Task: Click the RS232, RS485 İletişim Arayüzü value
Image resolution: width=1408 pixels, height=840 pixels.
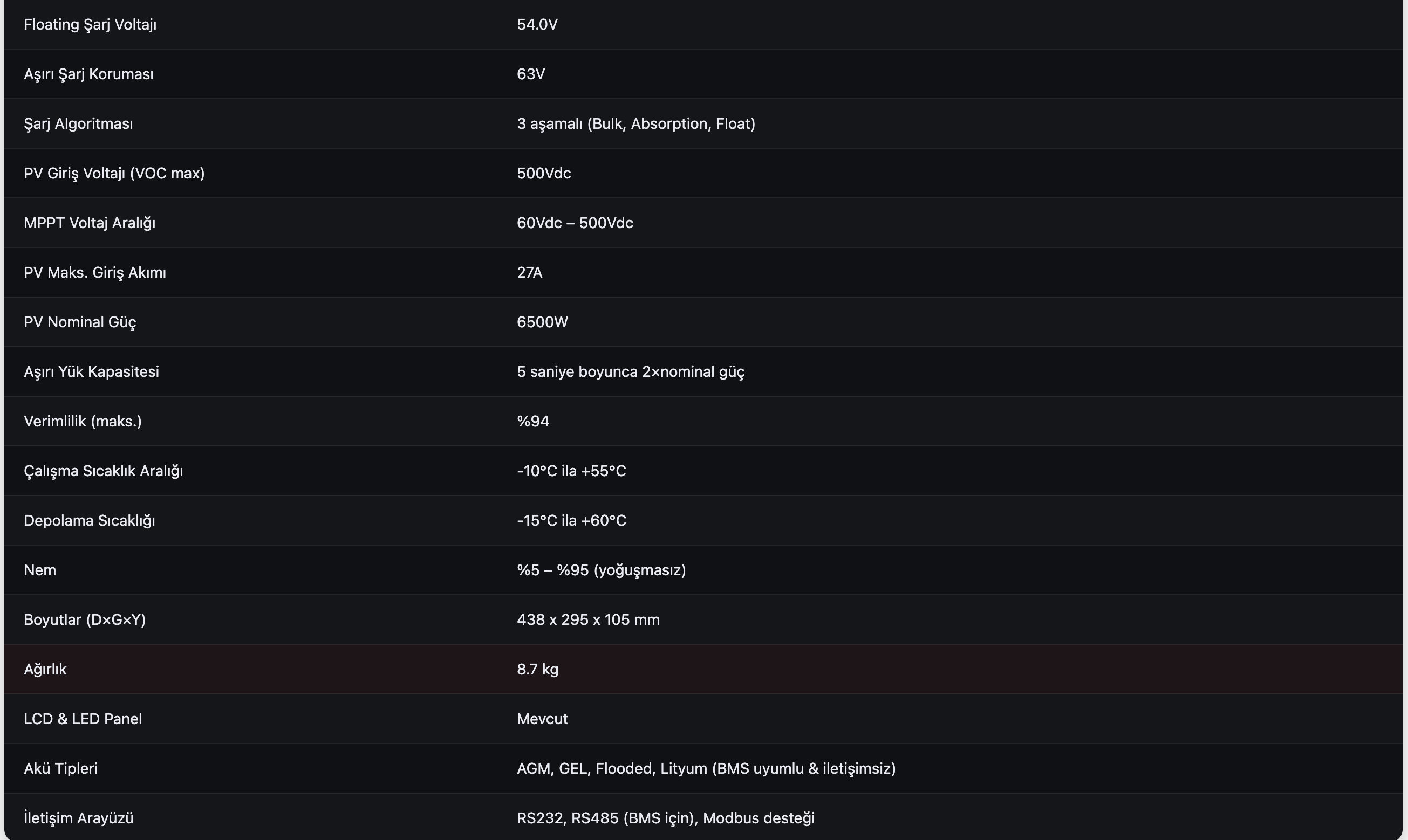Action: pyautogui.click(x=665, y=818)
